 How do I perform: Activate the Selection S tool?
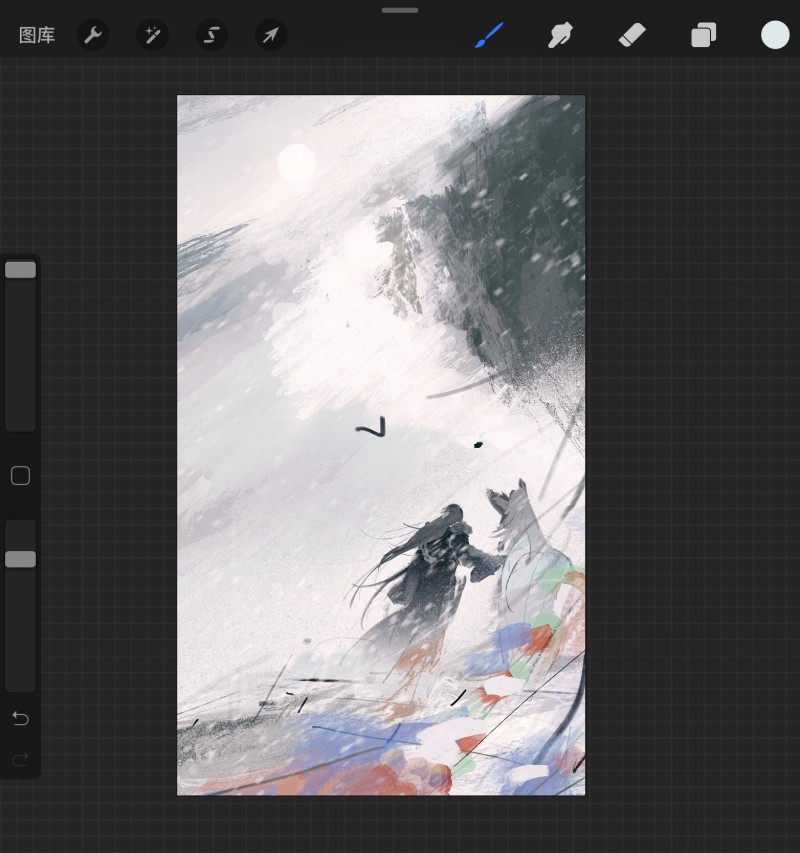point(212,35)
